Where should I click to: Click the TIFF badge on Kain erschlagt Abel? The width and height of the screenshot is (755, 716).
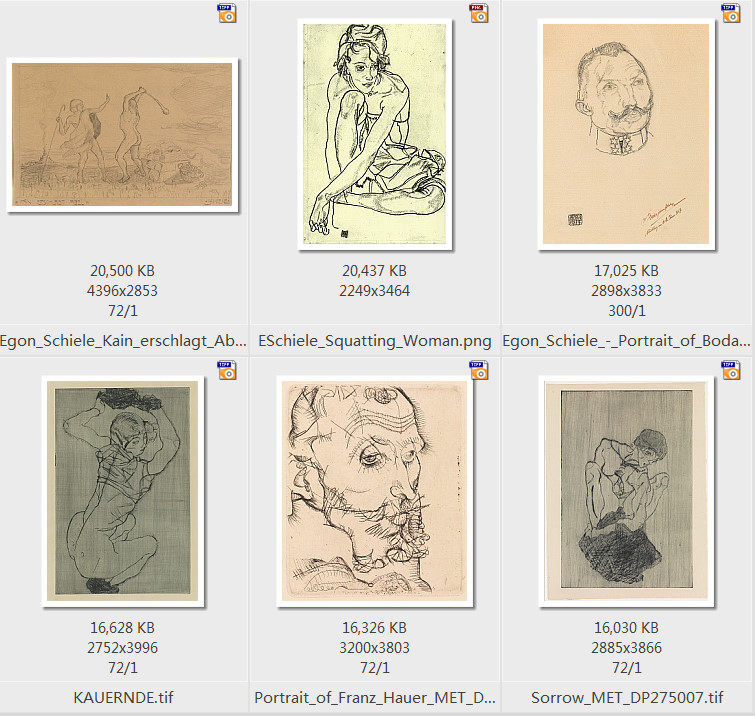tap(227, 13)
